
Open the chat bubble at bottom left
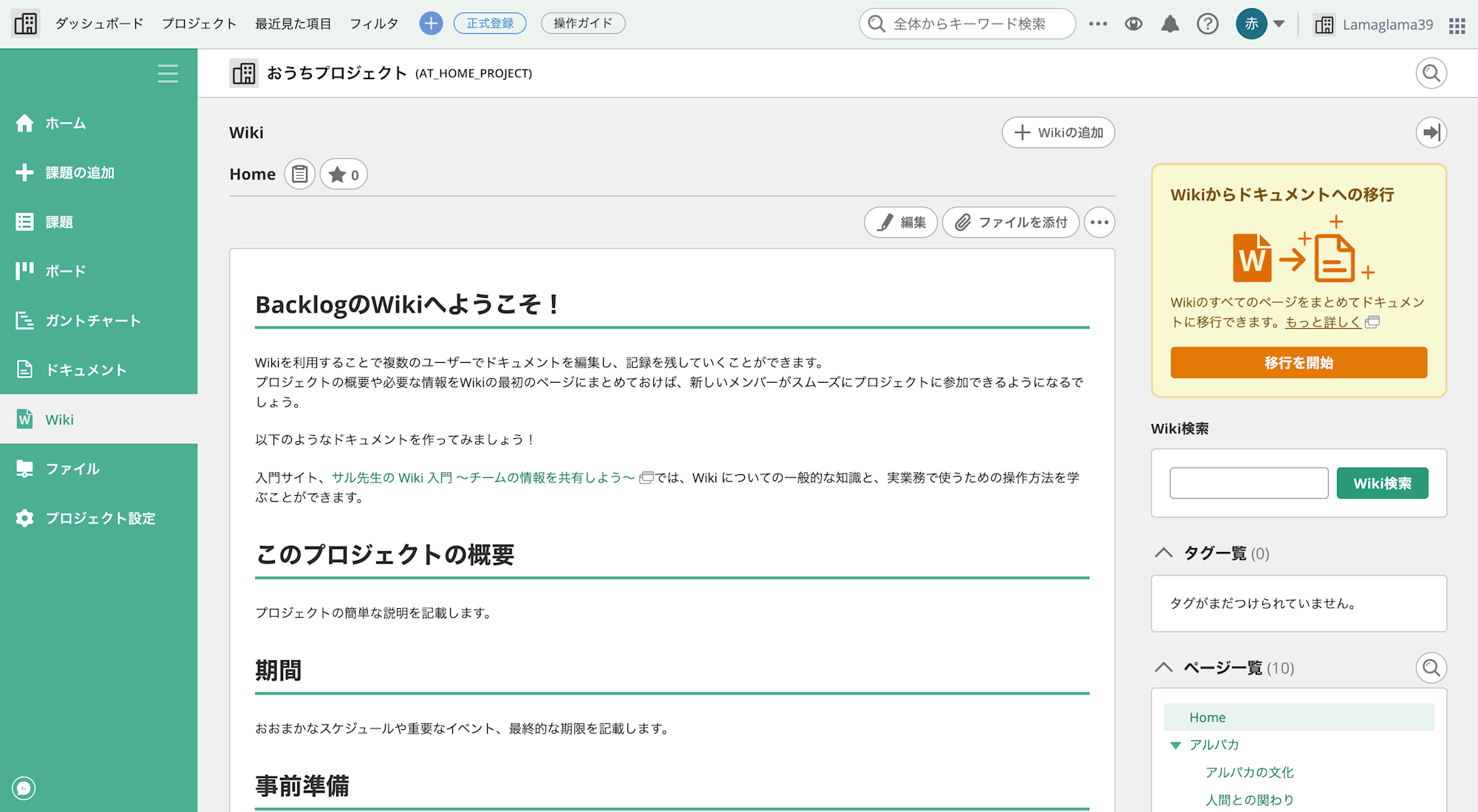tap(23, 788)
